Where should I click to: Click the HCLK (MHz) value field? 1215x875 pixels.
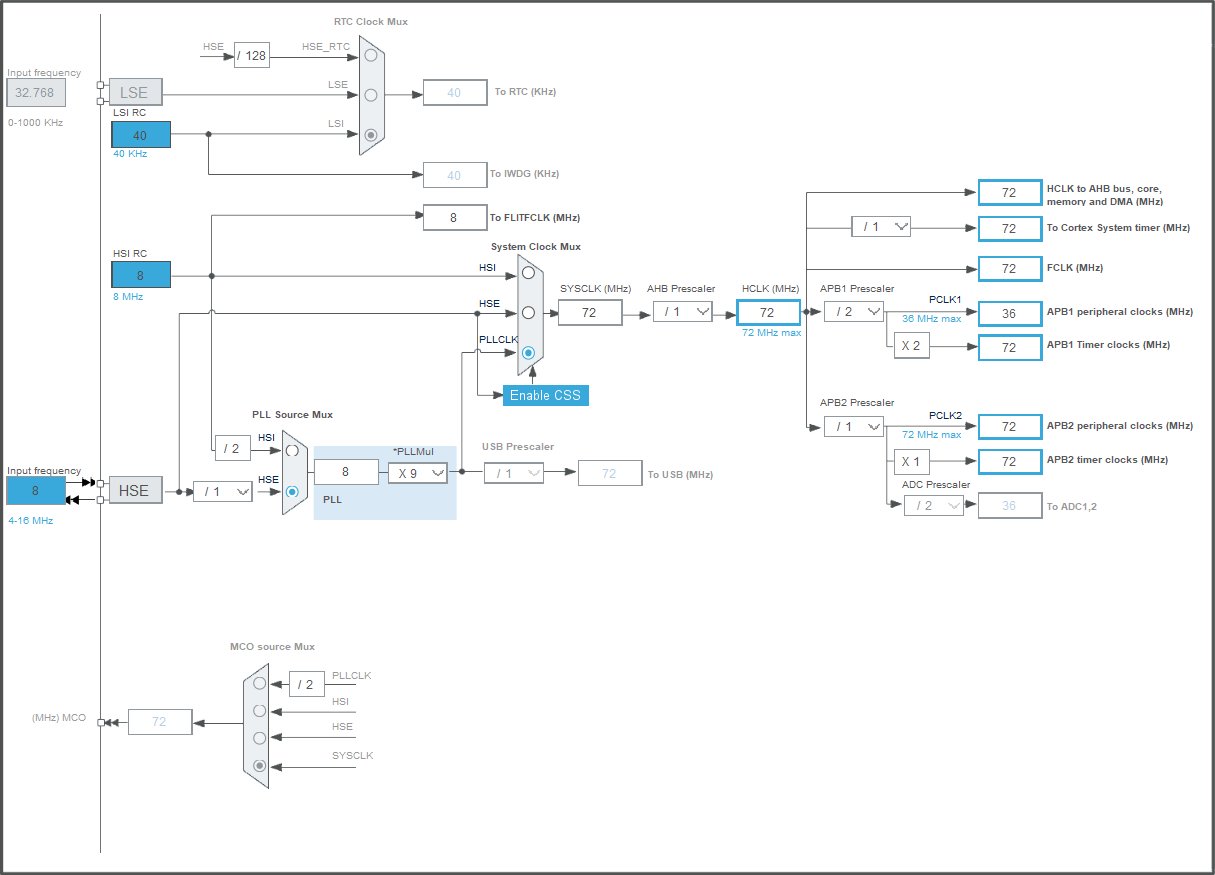[769, 313]
